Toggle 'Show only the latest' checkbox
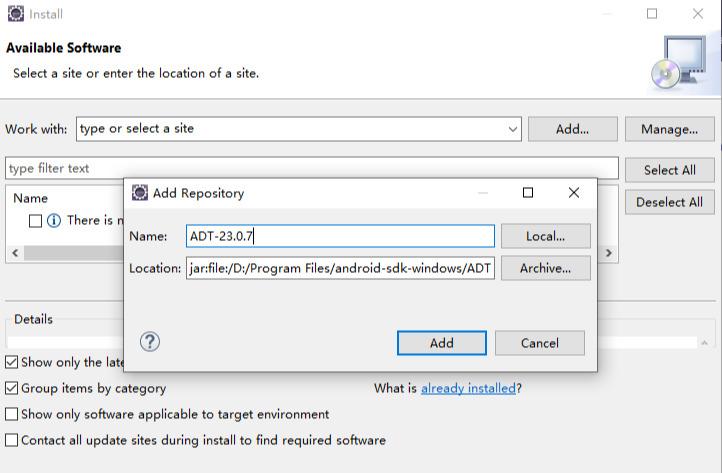Image resolution: width=722 pixels, height=473 pixels. [12, 362]
